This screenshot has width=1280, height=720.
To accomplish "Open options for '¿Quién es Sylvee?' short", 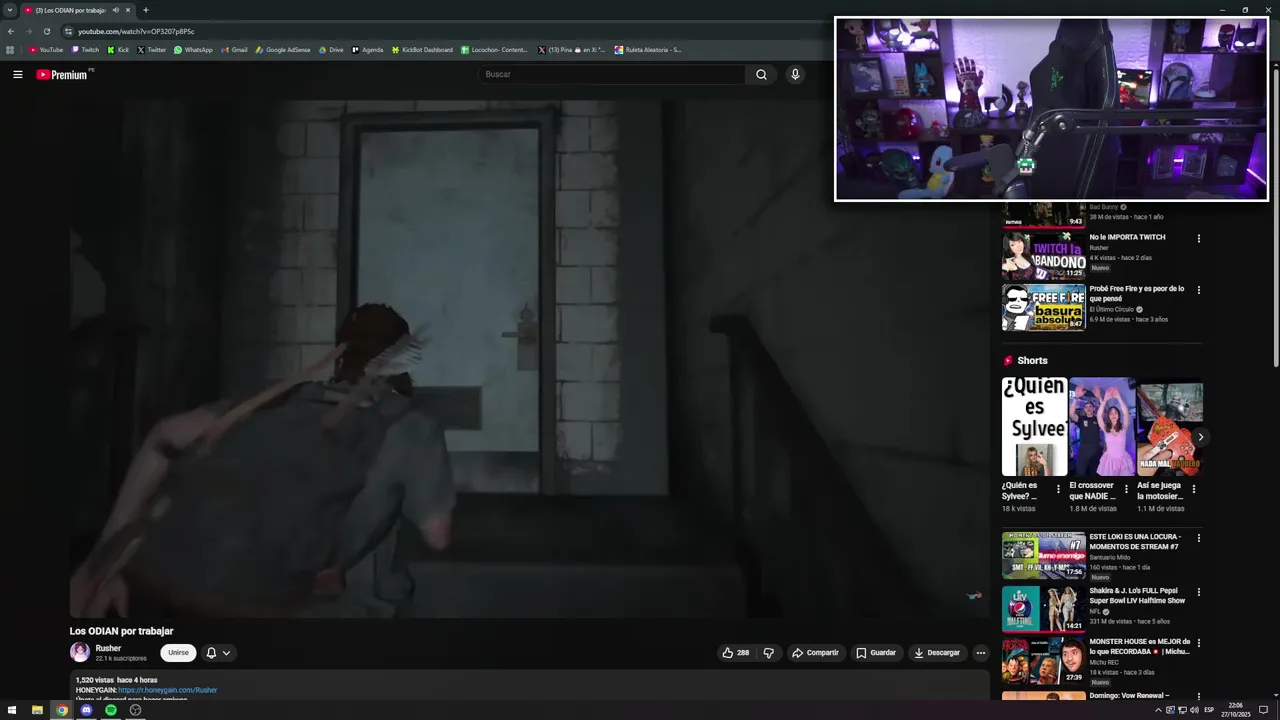I will click(1058, 489).
